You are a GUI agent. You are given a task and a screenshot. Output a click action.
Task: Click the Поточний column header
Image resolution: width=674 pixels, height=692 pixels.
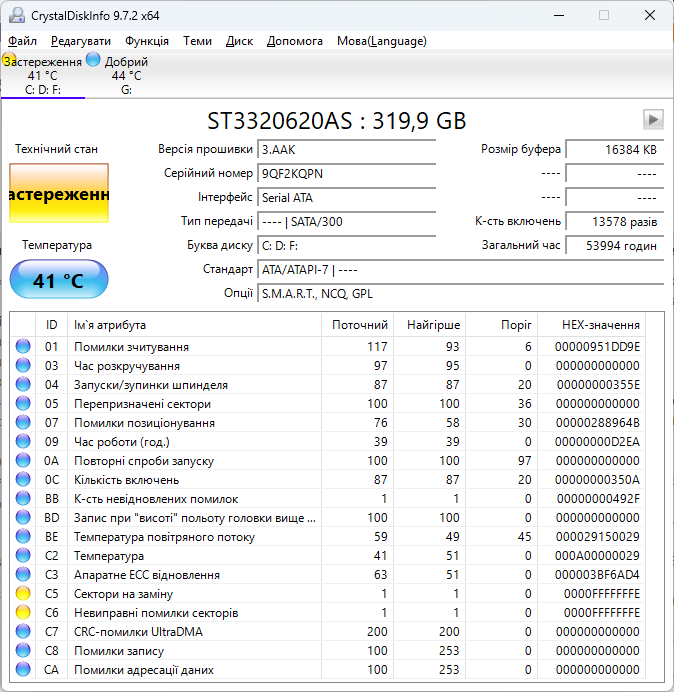pos(358,325)
